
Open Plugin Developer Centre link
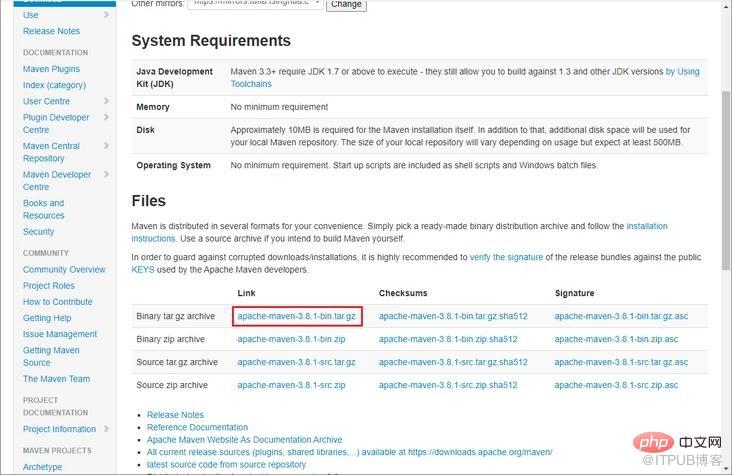56,123
